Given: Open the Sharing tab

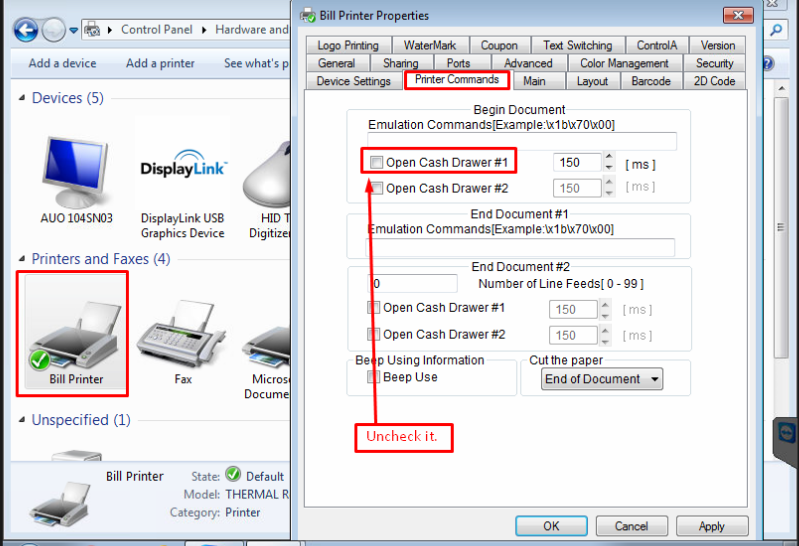Looking at the screenshot, I should coord(401,63).
